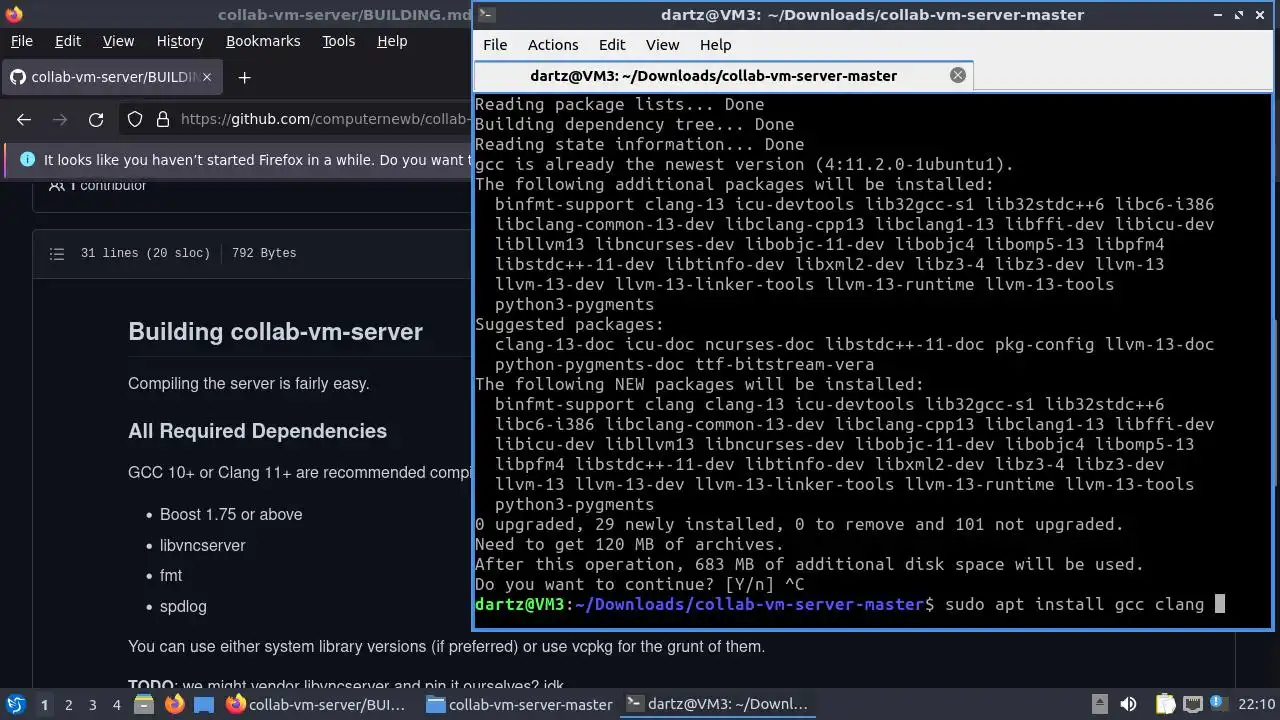Click the show desktop taskbar icon
This screenshot has height=720, width=1280.
204,704
